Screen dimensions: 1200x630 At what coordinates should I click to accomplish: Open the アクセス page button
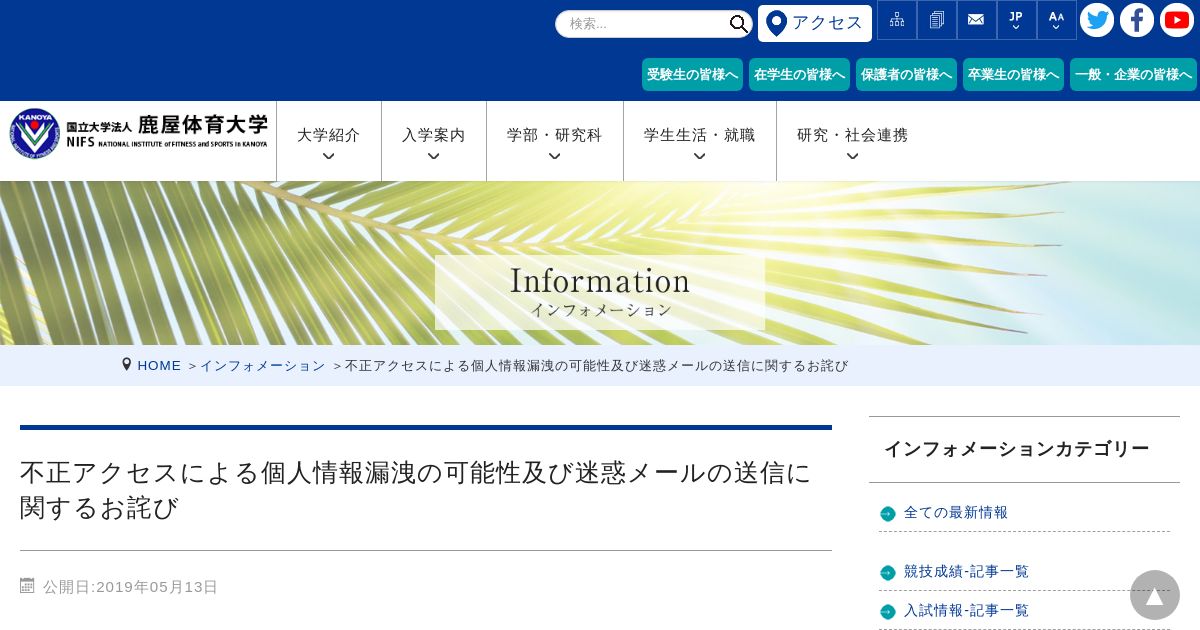click(x=815, y=23)
